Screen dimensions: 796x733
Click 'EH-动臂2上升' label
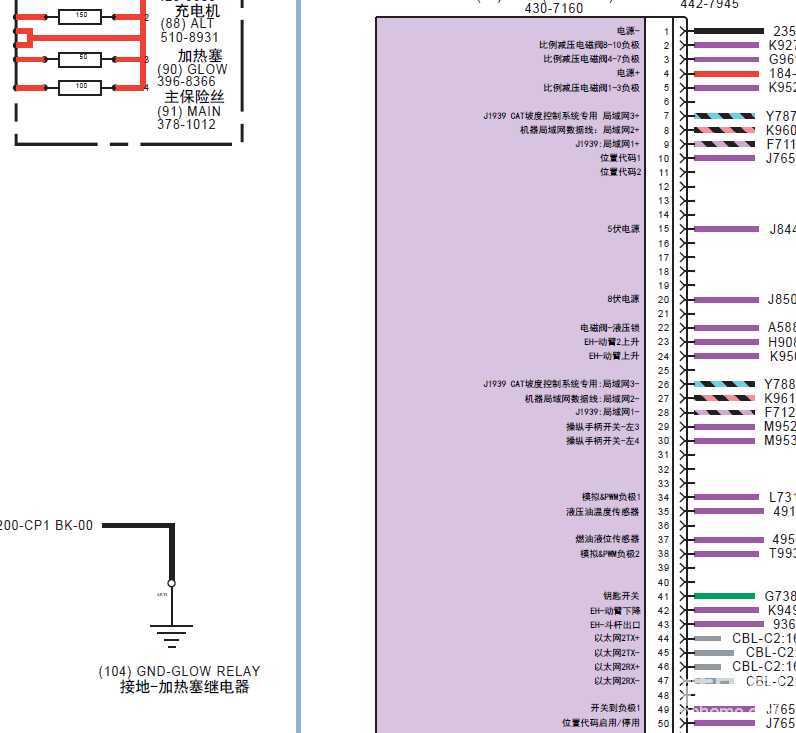click(612, 342)
